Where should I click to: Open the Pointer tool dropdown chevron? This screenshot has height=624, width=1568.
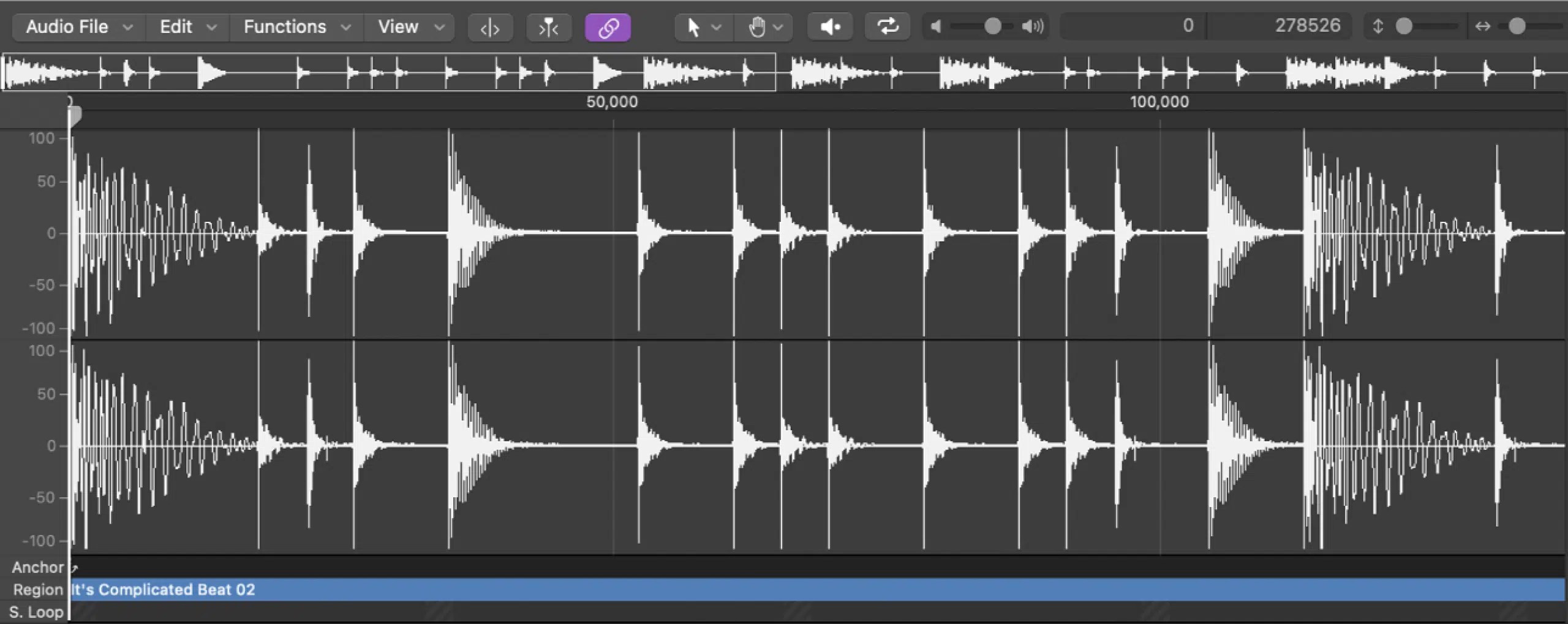pyautogui.click(x=717, y=26)
